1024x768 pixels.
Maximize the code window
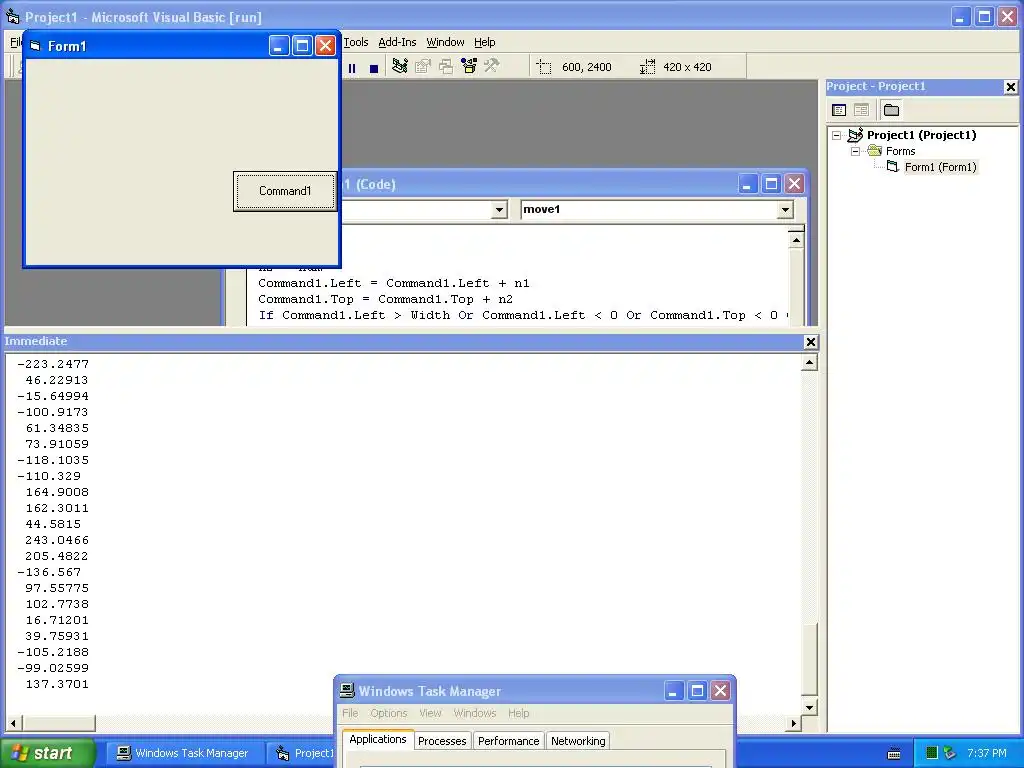[771, 184]
